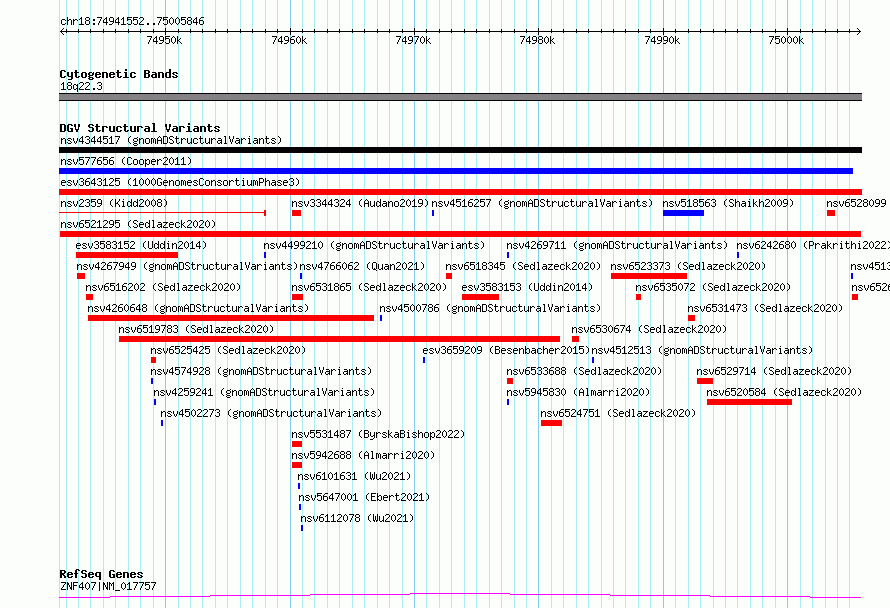The width and height of the screenshot is (890, 608).
Task: Open nsv5945830 (Almarri2020) label
Action: (578, 392)
